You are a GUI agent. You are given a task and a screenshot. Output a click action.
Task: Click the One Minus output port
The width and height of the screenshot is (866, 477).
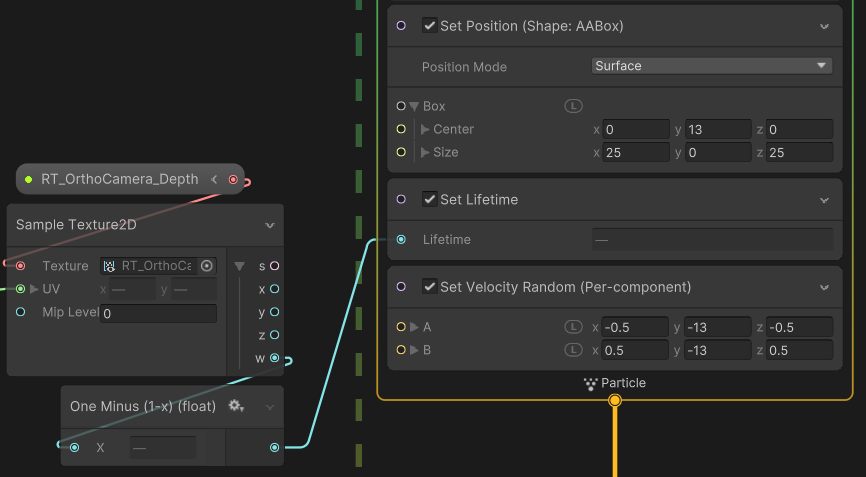coord(275,447)
